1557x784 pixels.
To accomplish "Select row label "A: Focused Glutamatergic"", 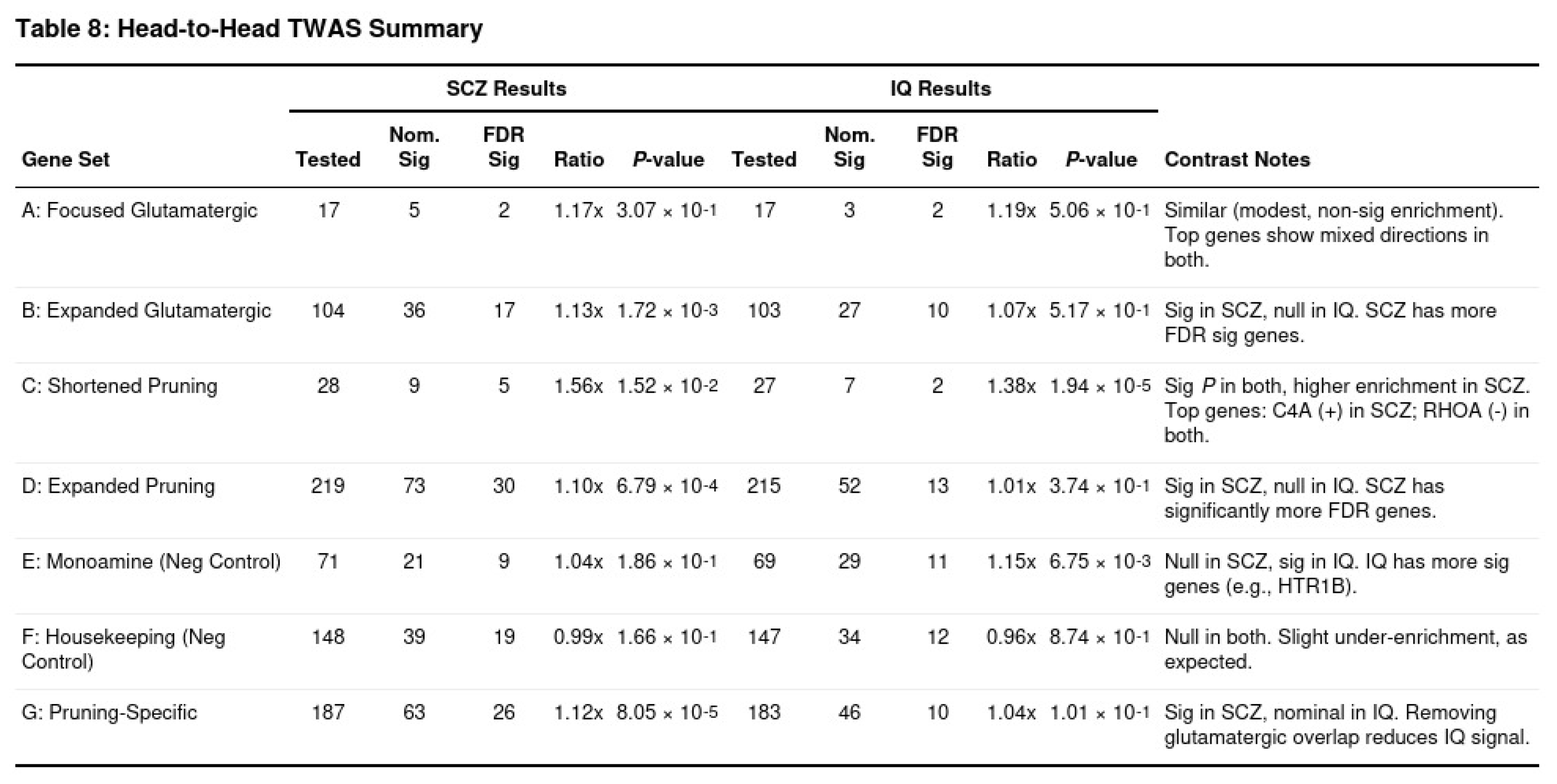I will [139, 210].
